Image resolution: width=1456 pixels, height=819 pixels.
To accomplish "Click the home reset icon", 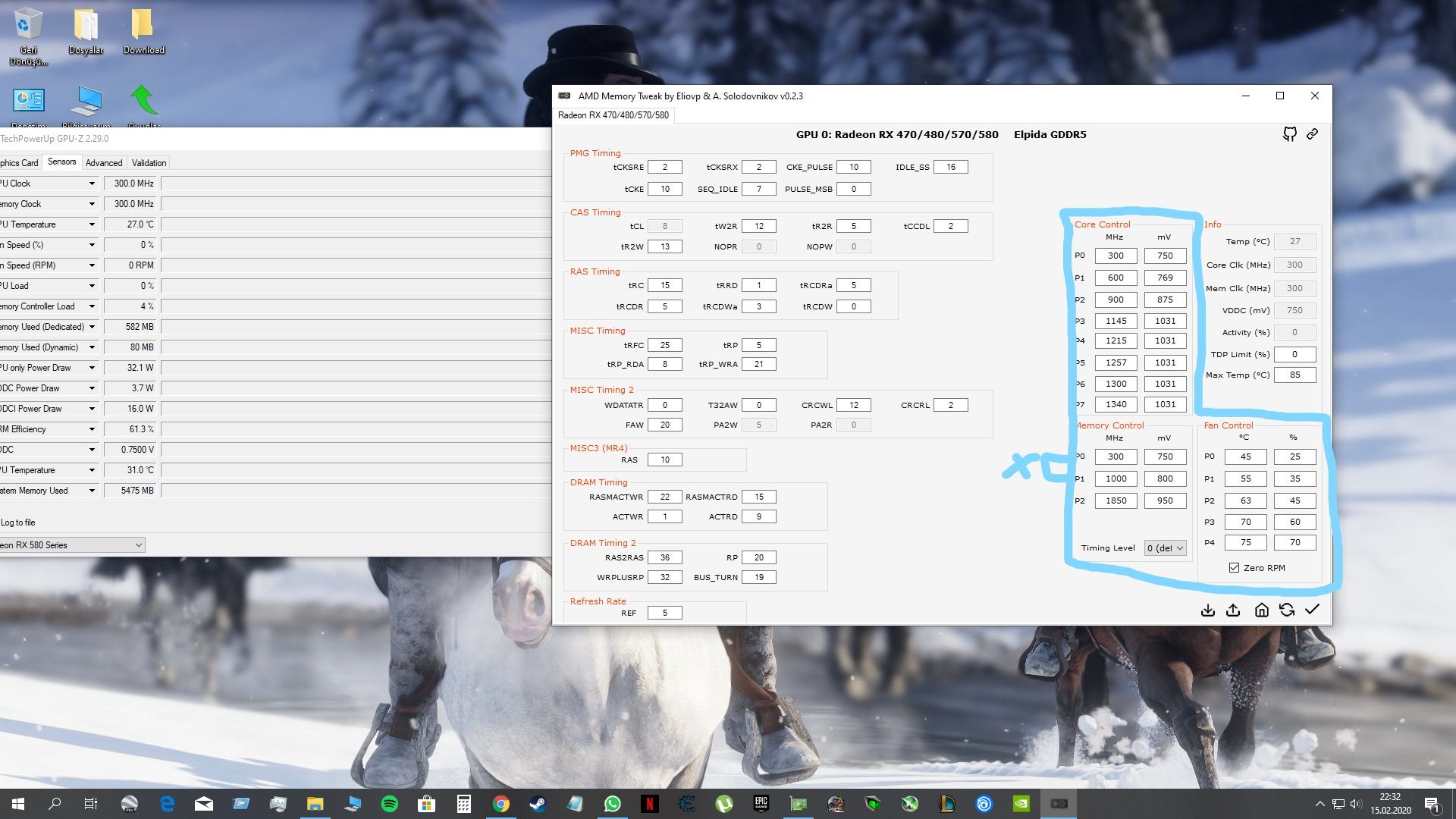I will pyautogui.click(x=1261, y=610).
